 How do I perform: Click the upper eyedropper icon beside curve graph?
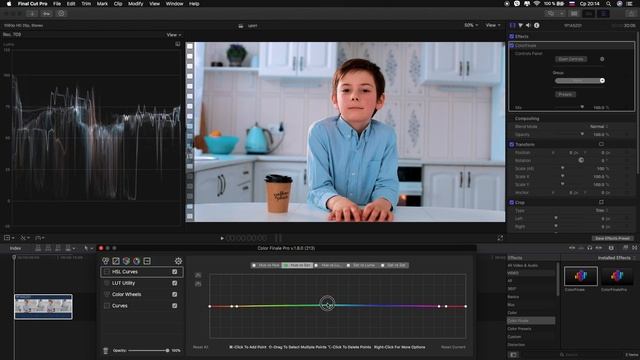pyautogui.click(x=198, y=275)
